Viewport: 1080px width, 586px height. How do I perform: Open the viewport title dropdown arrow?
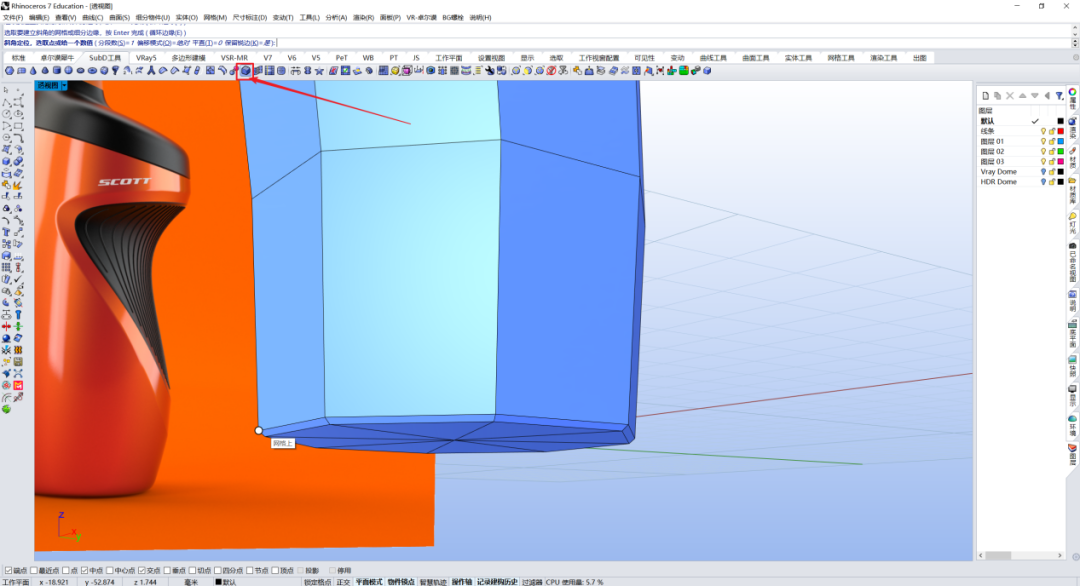point(64,85)
